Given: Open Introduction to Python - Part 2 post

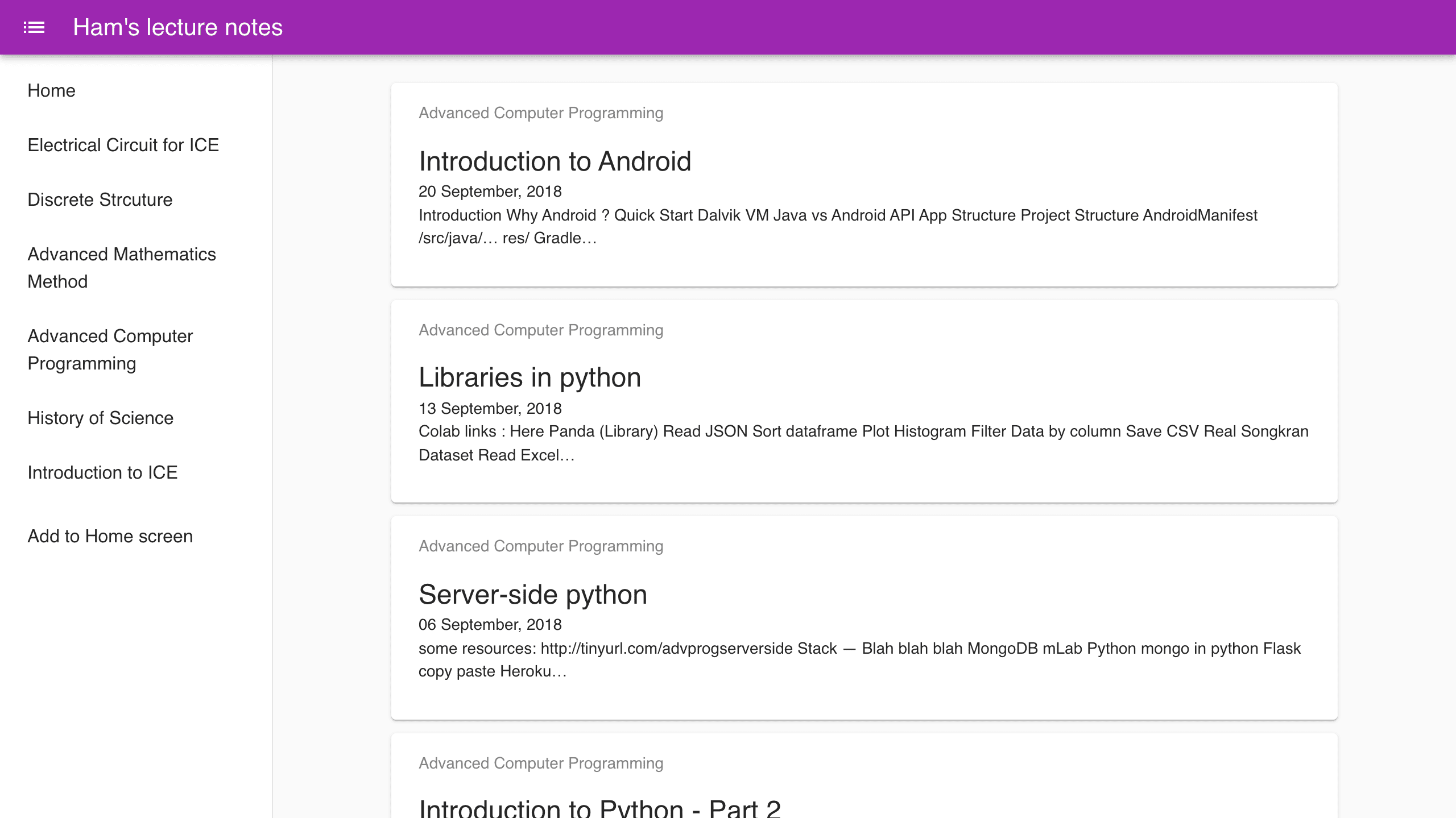Looking at the screenshot, I should [x=600, y=808].
